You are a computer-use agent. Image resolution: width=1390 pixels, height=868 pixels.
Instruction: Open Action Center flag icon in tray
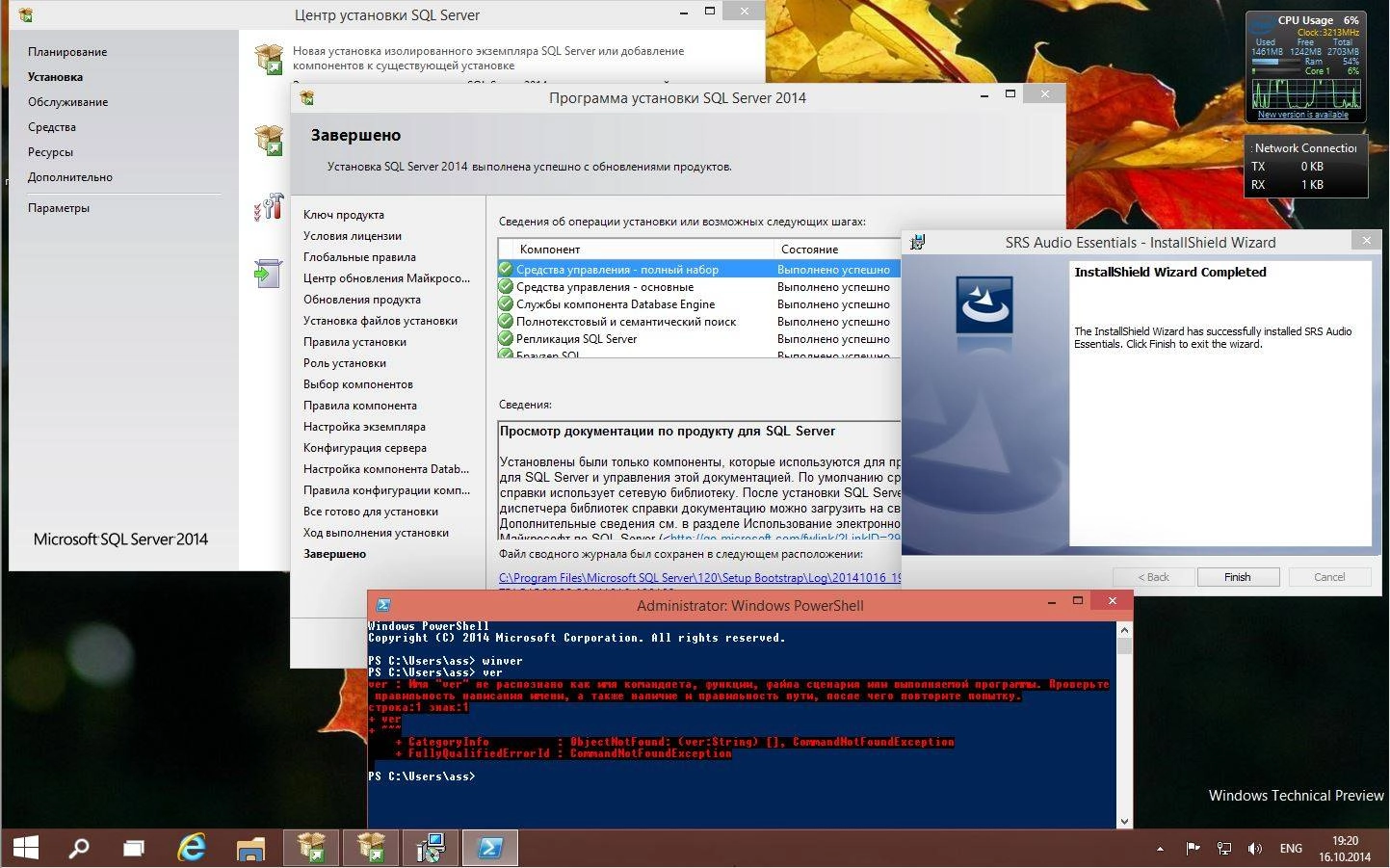point(1193,849)
